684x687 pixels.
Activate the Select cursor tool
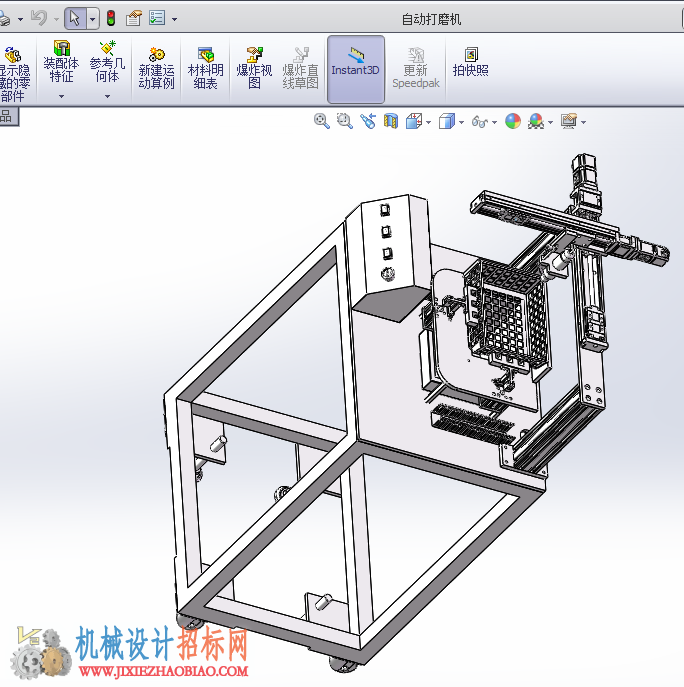(x=75, y=18)
